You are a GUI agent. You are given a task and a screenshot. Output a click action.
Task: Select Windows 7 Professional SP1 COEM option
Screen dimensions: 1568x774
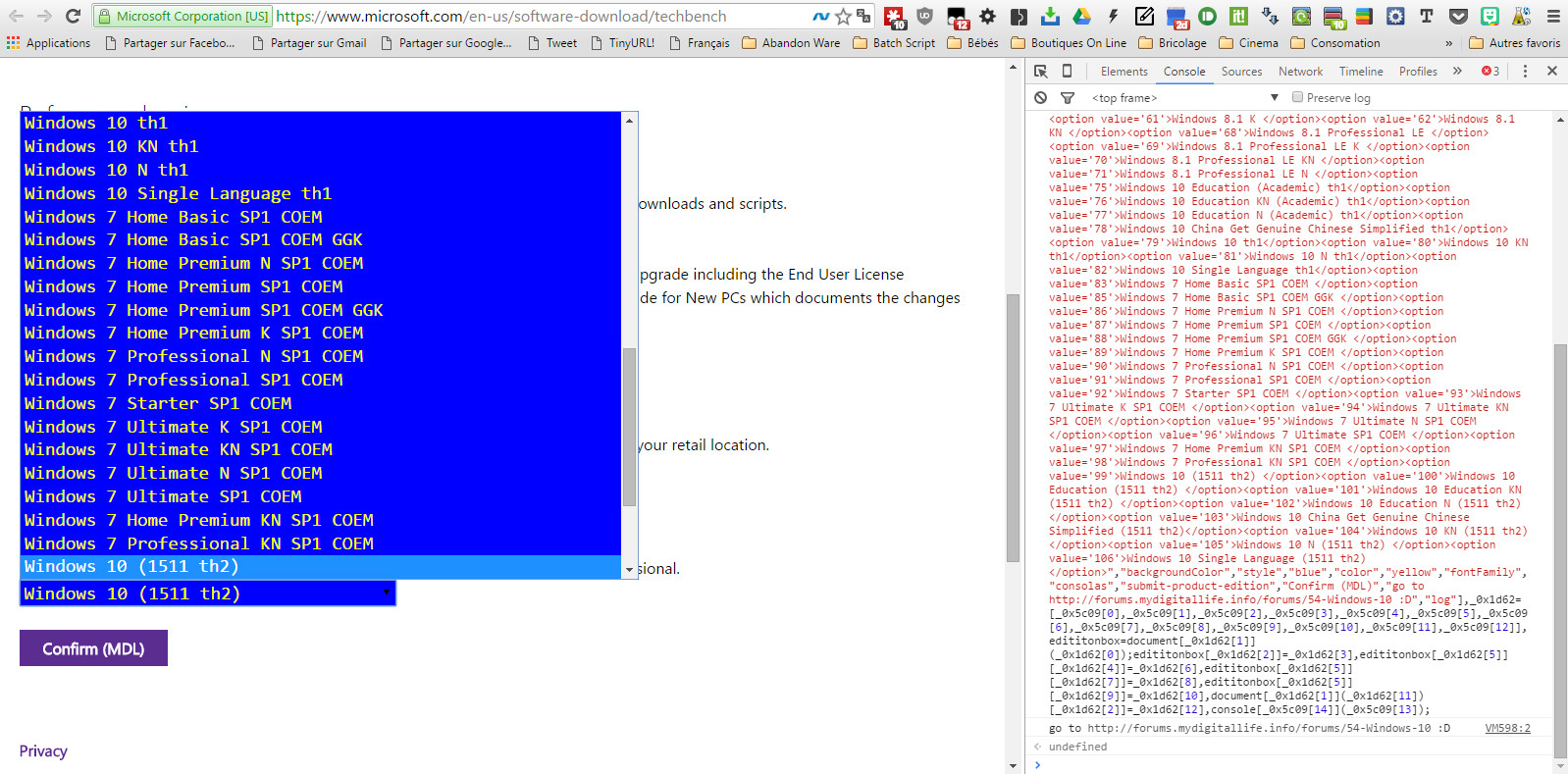(x=321, y=380)
